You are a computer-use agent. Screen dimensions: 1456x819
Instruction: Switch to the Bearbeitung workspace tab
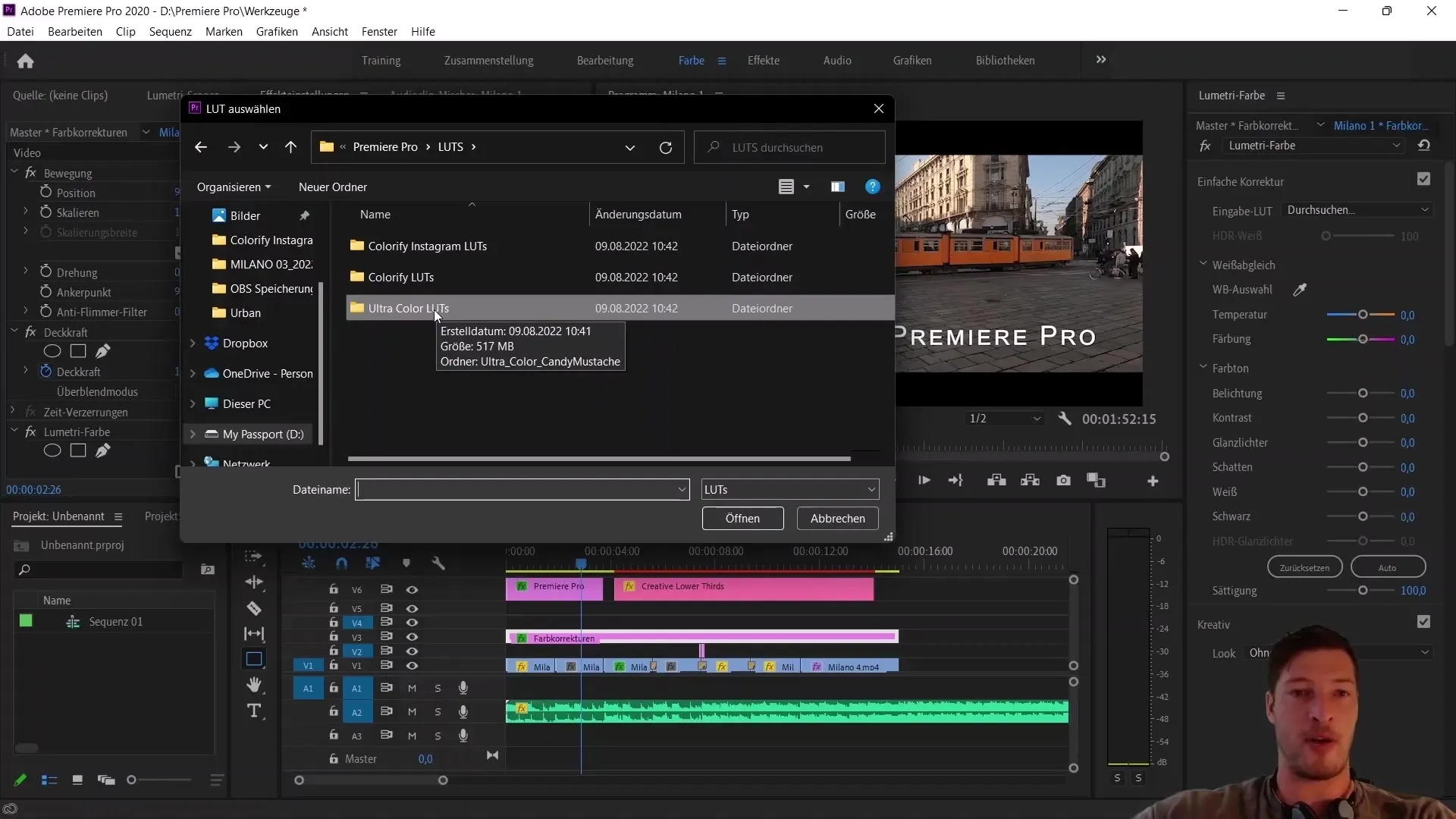pos(605,61)
